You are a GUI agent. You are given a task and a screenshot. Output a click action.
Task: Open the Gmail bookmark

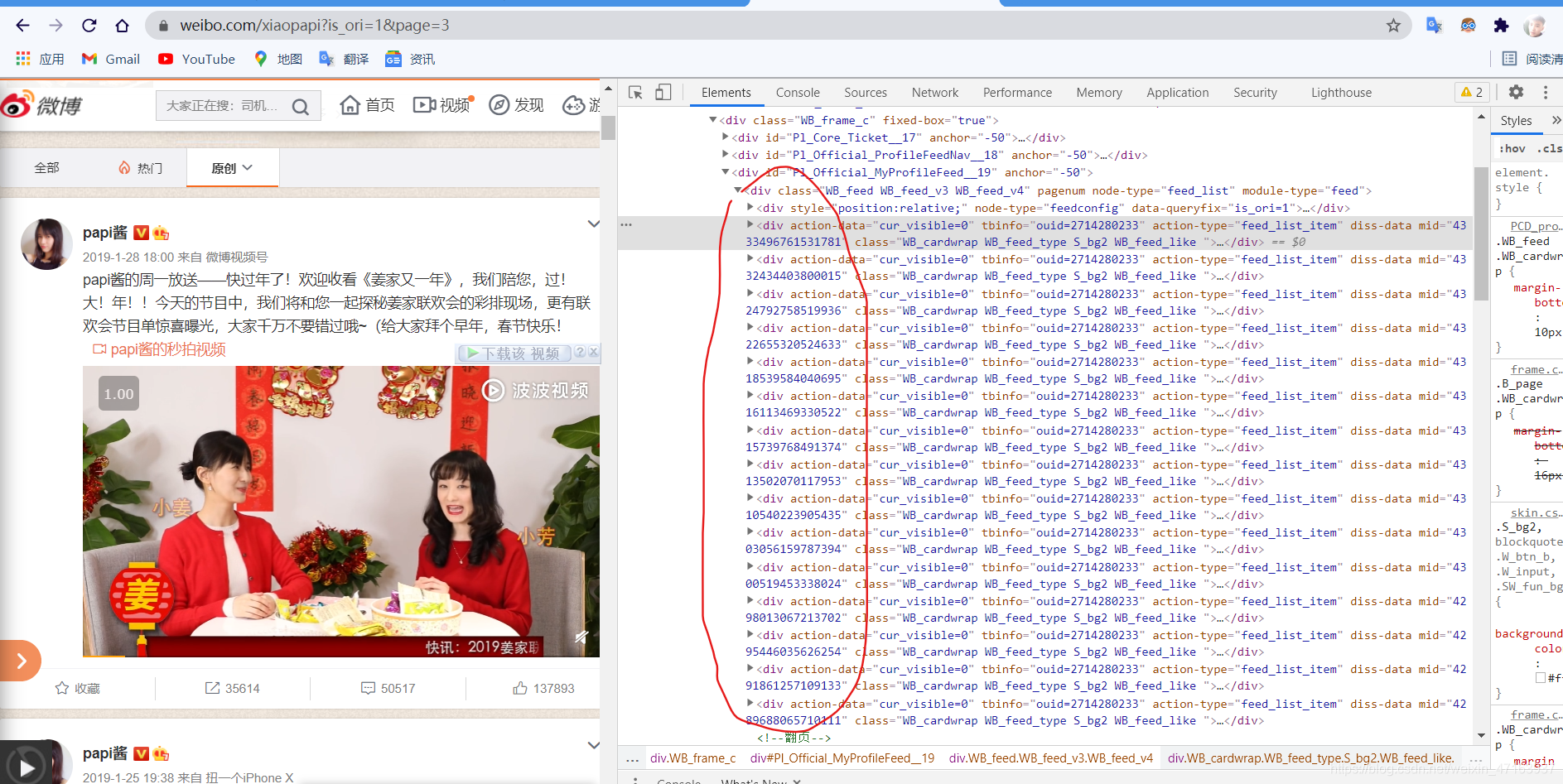tap(110, 59)
